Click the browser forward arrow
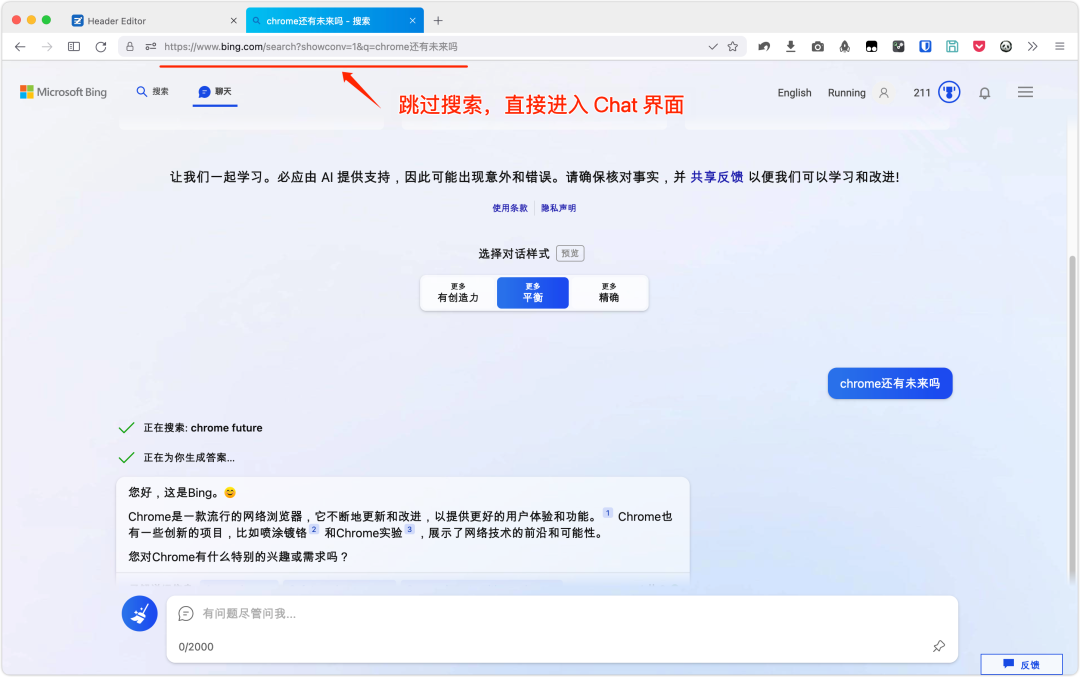 (47, 47)
